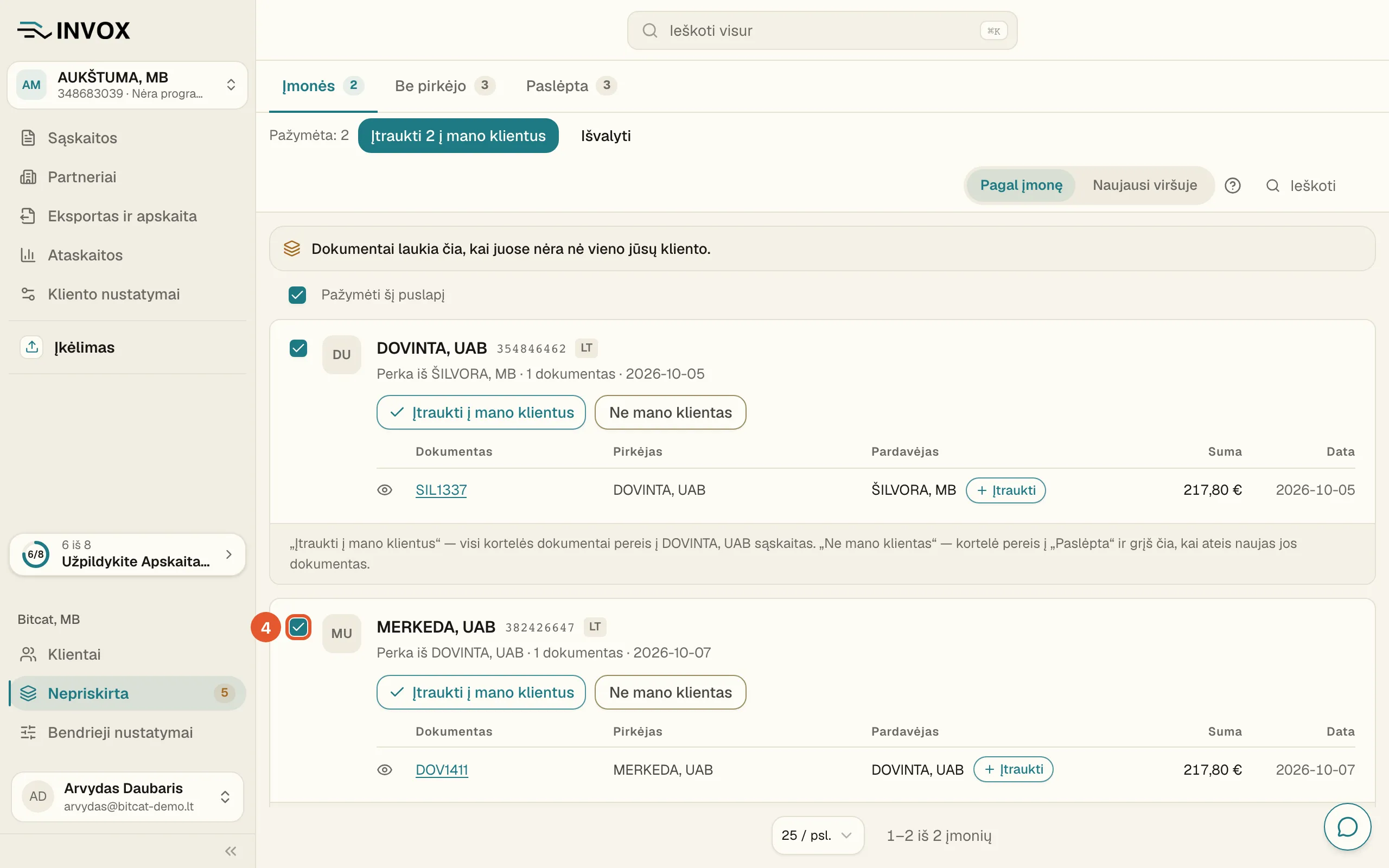Go to Eksportas ir apskaita
The width and height of the screenshot is (1389, 868).
click(x=128, y=216)
